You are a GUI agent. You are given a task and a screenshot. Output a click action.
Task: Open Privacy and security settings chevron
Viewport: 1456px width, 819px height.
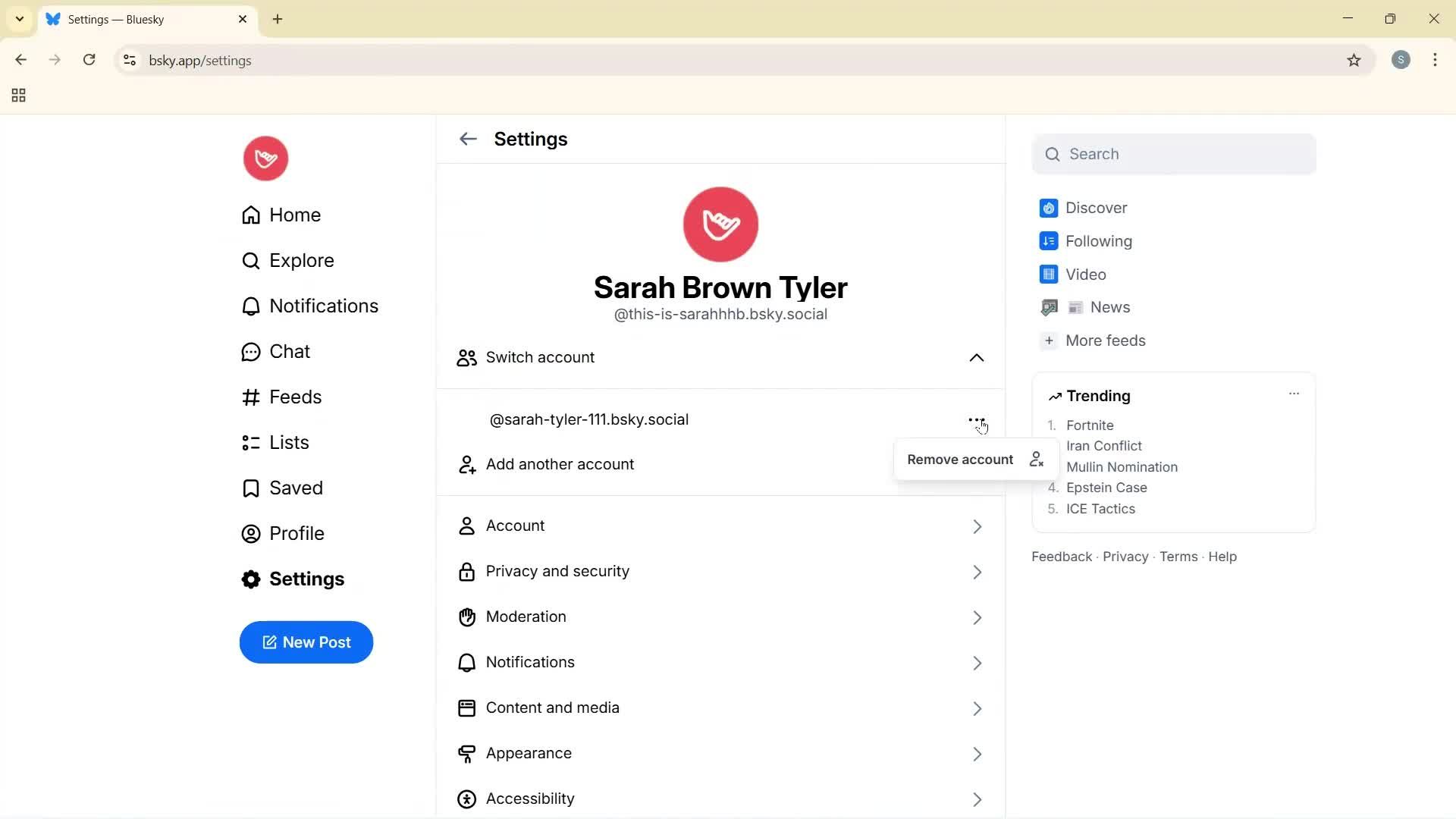coord(977,572)
